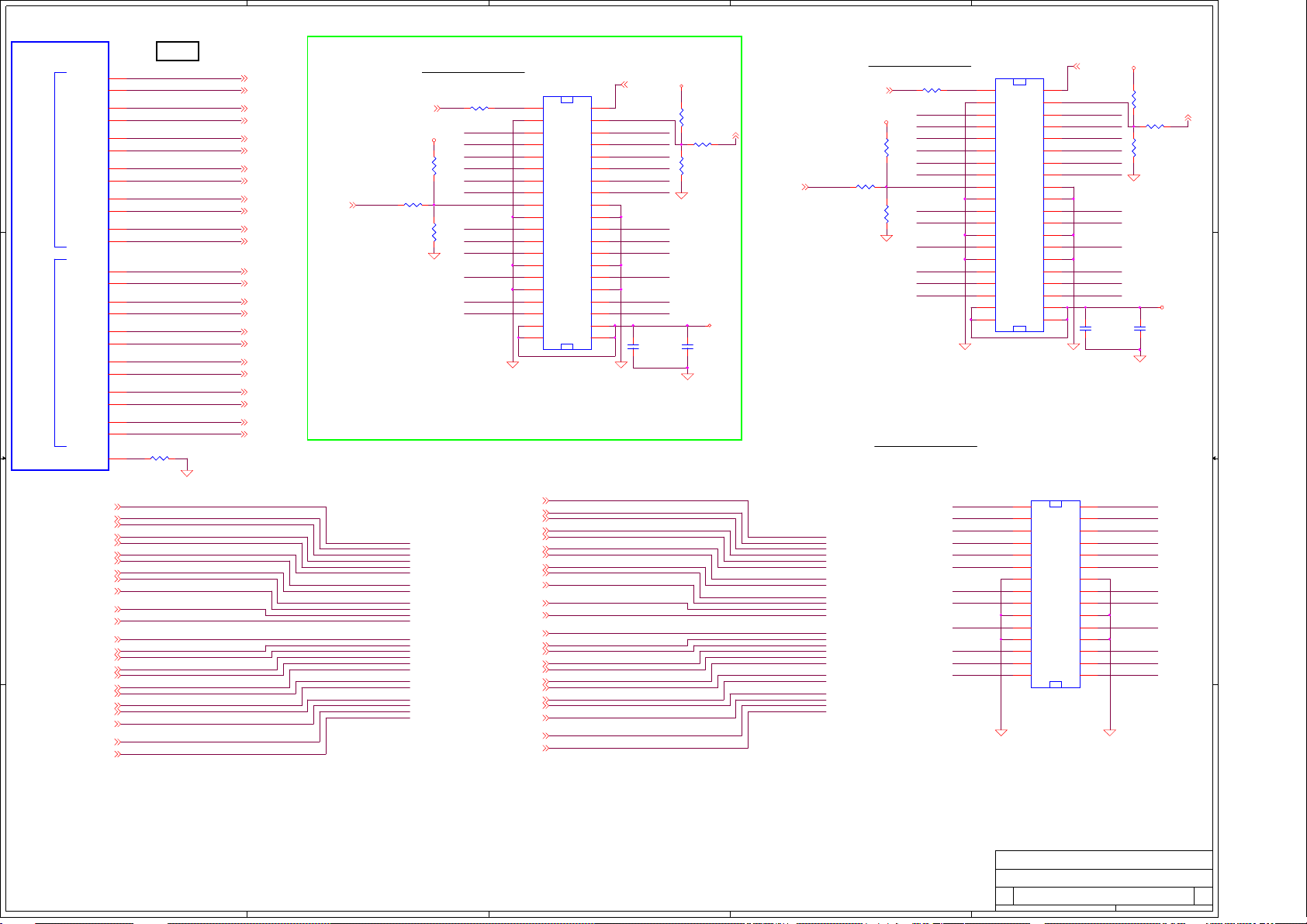Click right ground symbol under bottom-right IC
Viewport: 1307px width, 924px height.
click(x=1110, y=732)
